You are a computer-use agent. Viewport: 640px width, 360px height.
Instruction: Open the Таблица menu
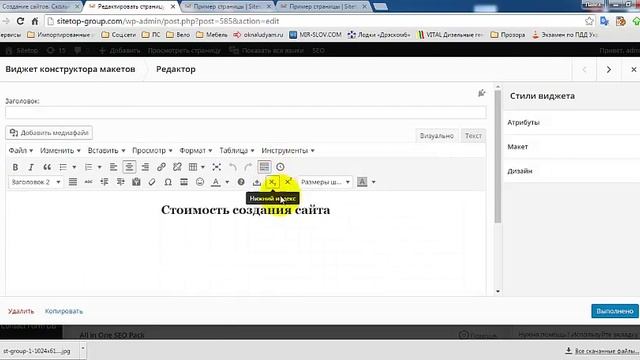pos(237,151)
